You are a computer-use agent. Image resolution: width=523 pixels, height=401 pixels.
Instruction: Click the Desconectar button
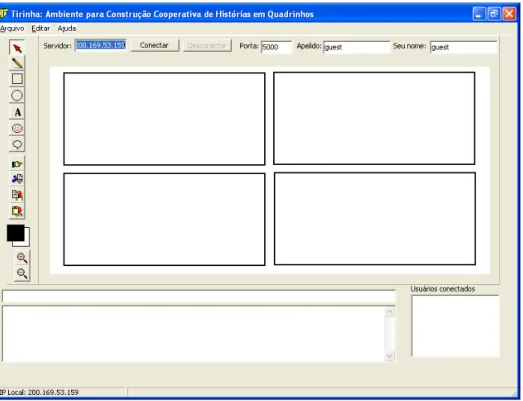[207, 45]
